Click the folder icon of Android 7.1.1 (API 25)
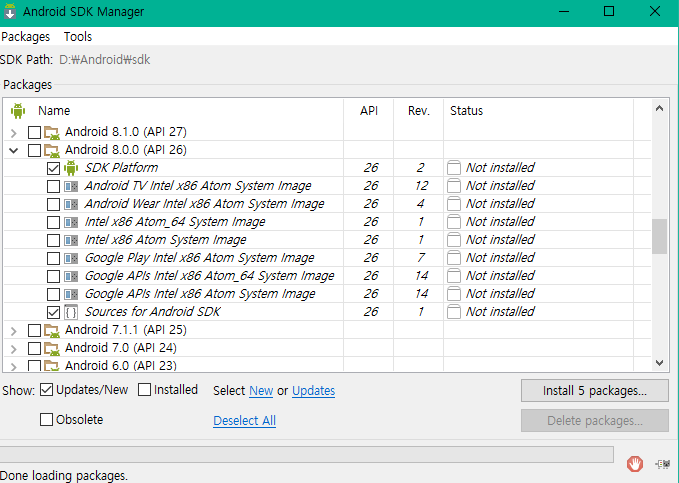The image size is (679, 483). click(52, 331)
